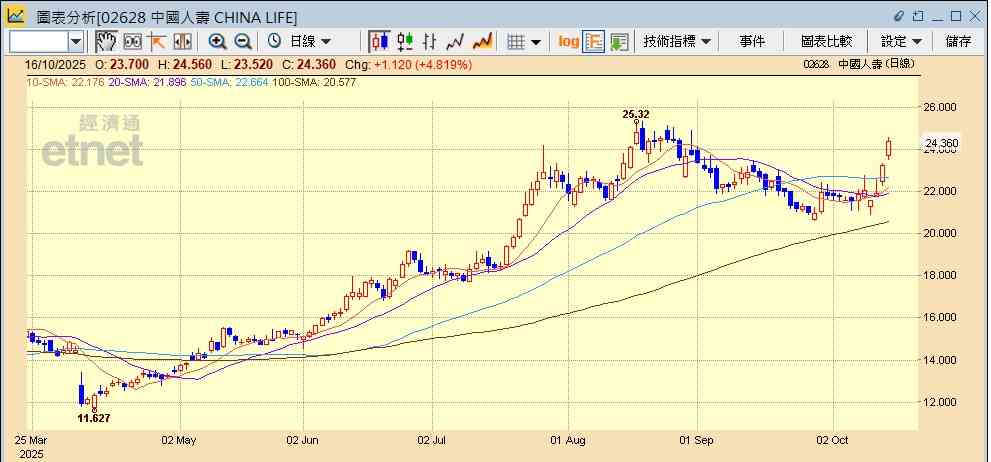This screenshot has height=462, width=991.
Task: Click the zoom in magnifier icon
Action: 217,41
